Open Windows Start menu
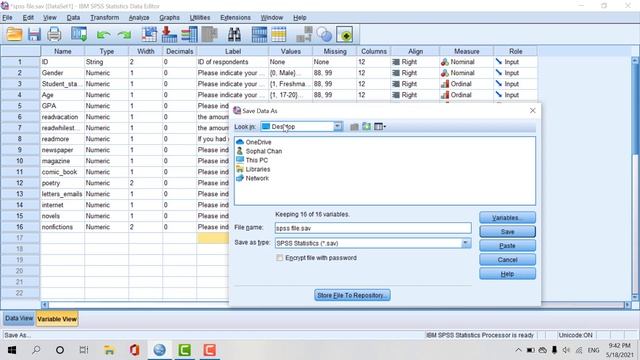This screenshot has width=640, height=360. [x=12, y=350]
